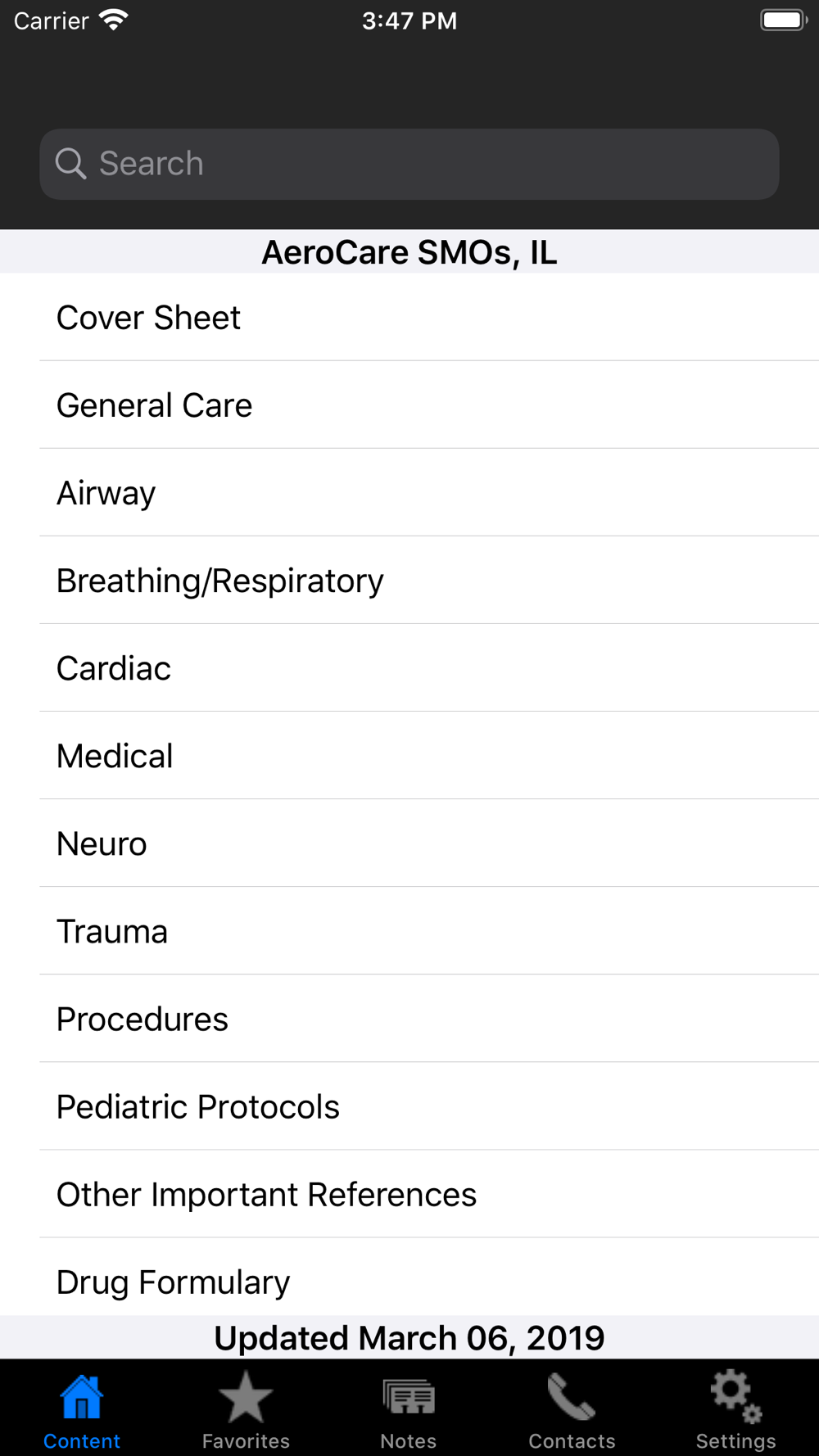Click the magnifying glass search icon
Image resolution: width=819 pixels, height=1456 pixels.
[x=71, y=164]
